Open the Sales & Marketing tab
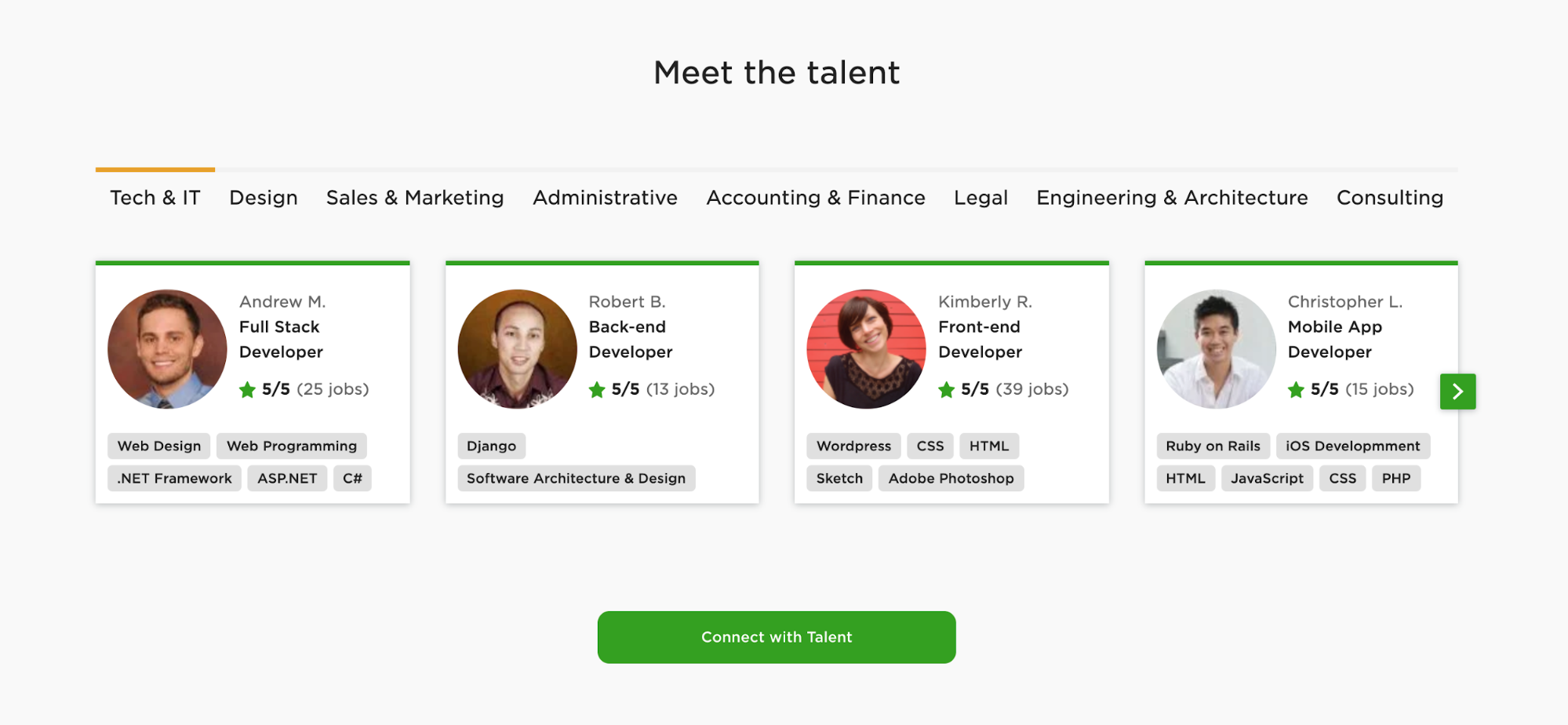The image size is (1568, 725). [415, 198]
